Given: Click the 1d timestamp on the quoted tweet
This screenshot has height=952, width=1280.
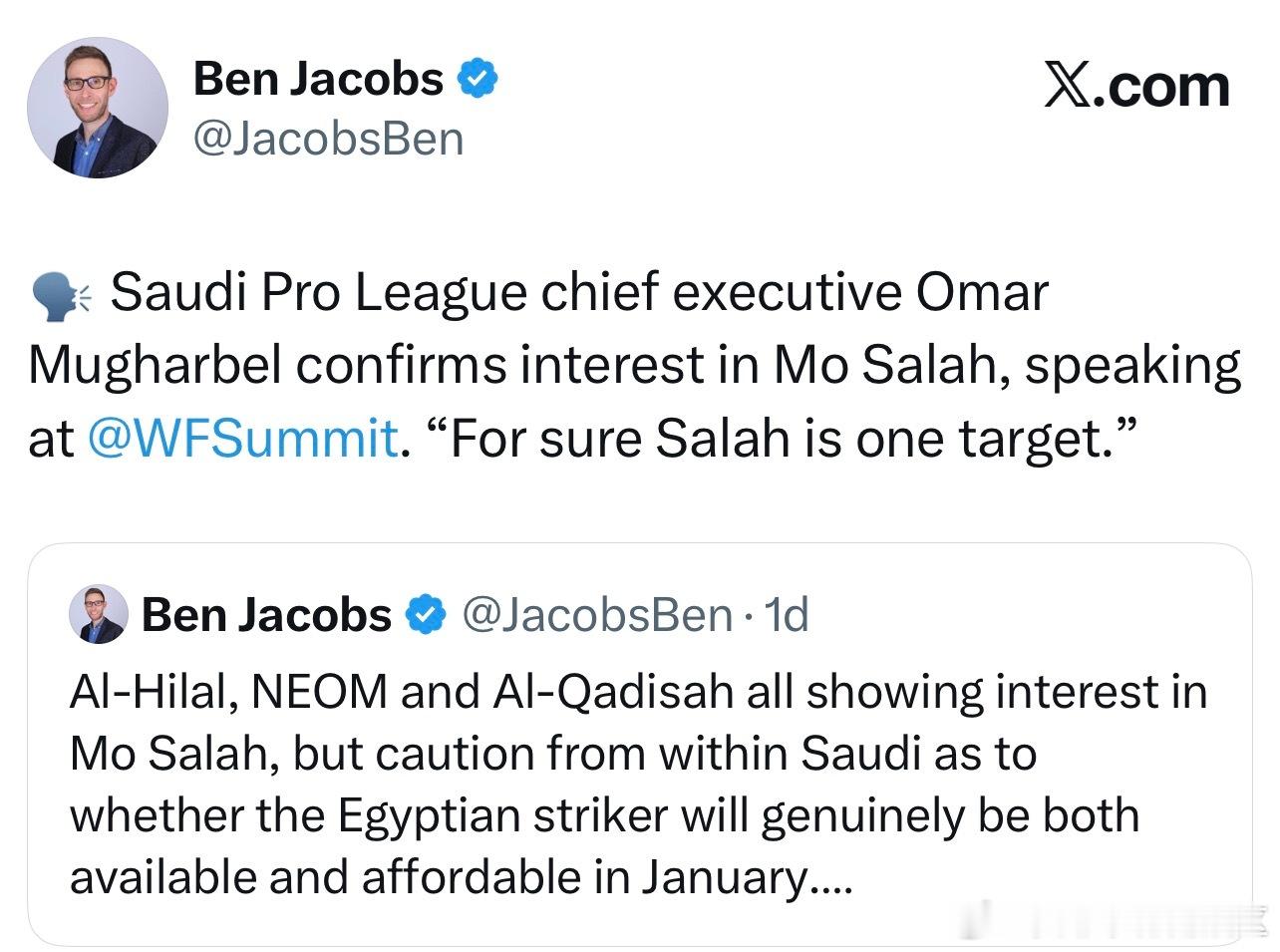Looking at the screenshot, I should (x=786, y=615).
